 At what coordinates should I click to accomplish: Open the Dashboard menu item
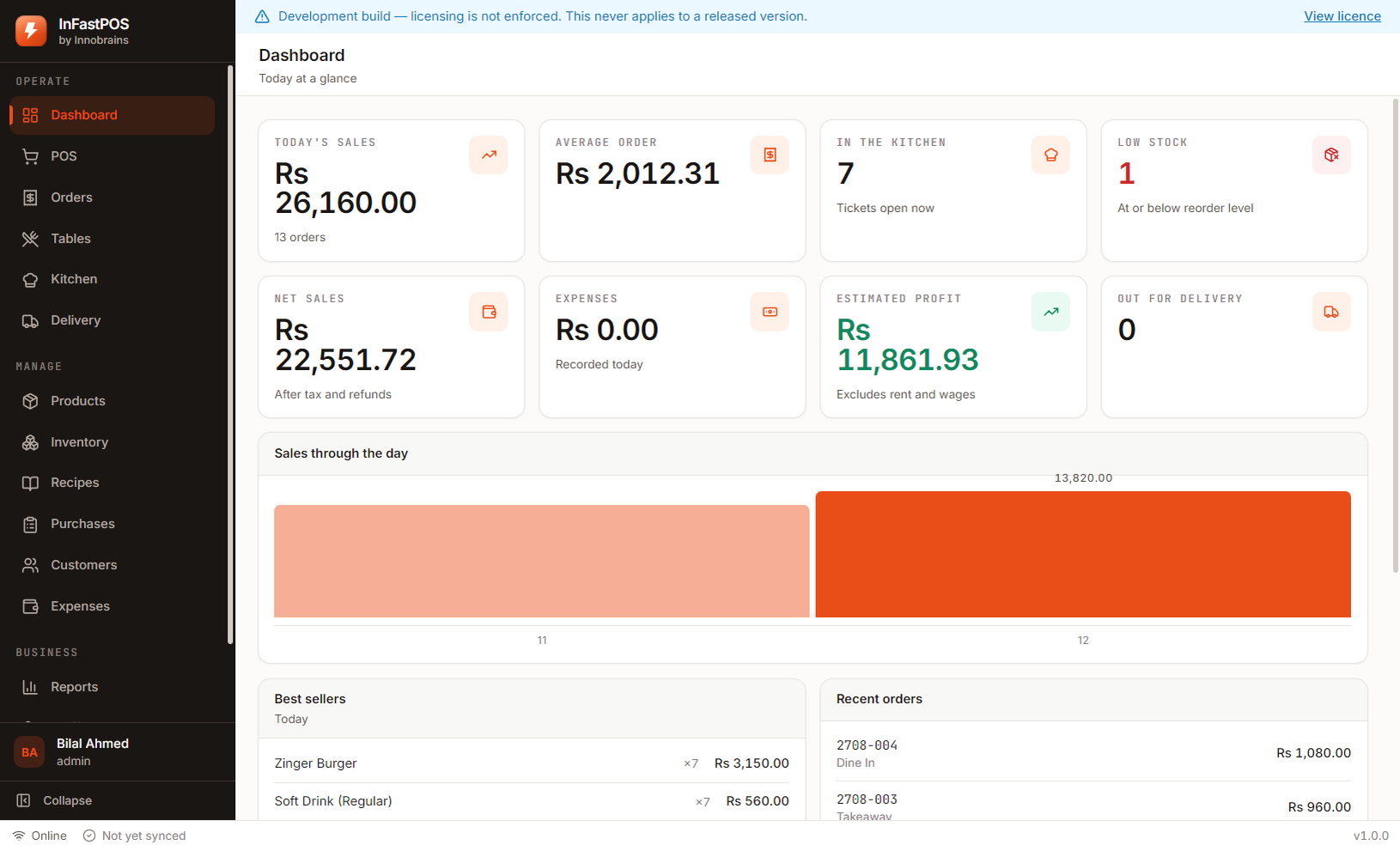(x=113, y=115)
